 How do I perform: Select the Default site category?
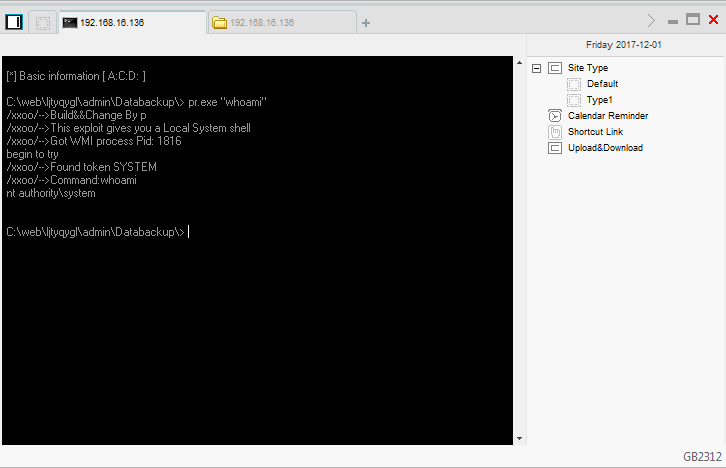(x=603, y=84)
